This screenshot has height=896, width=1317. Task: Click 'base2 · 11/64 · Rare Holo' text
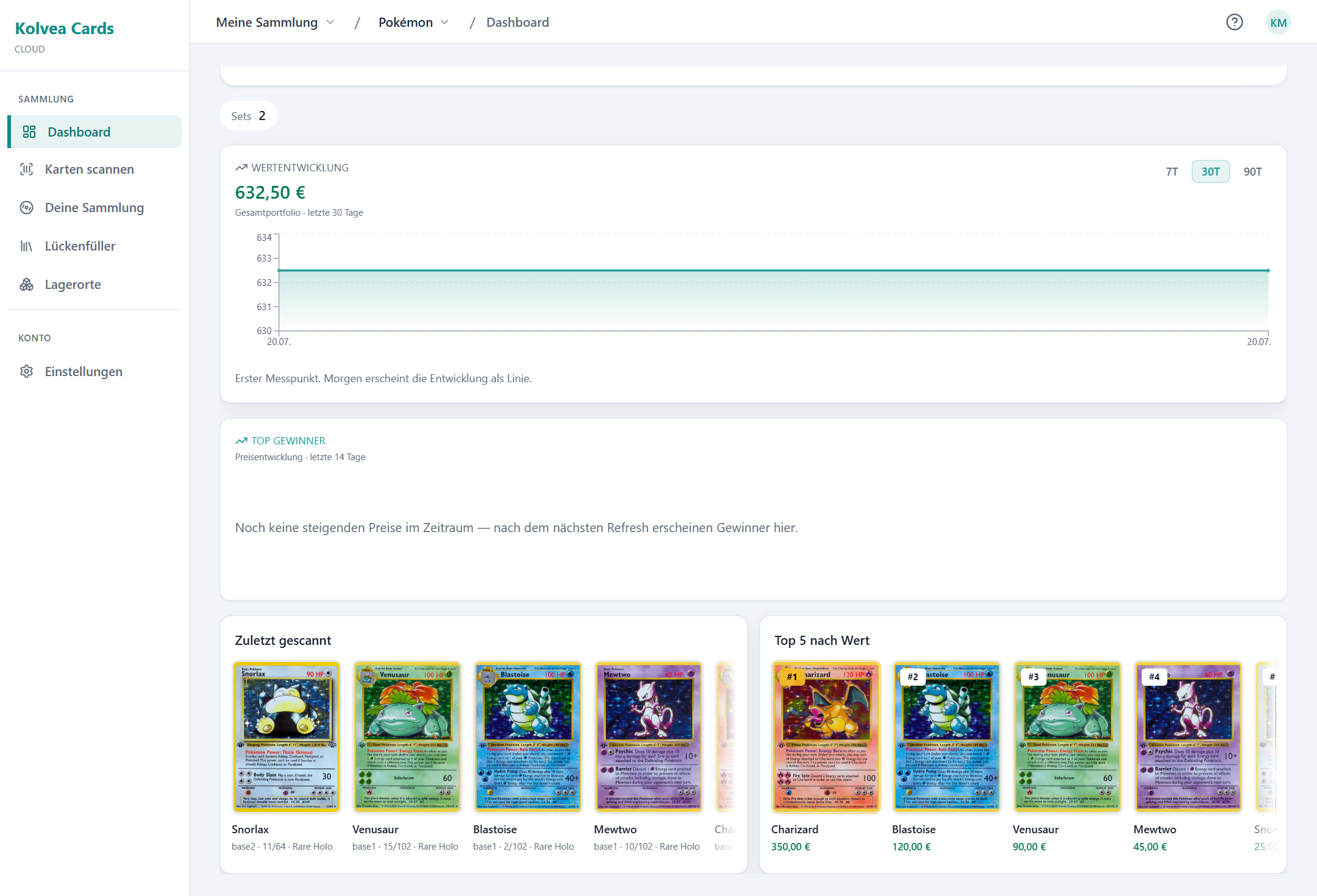click(x=282, y=847)
